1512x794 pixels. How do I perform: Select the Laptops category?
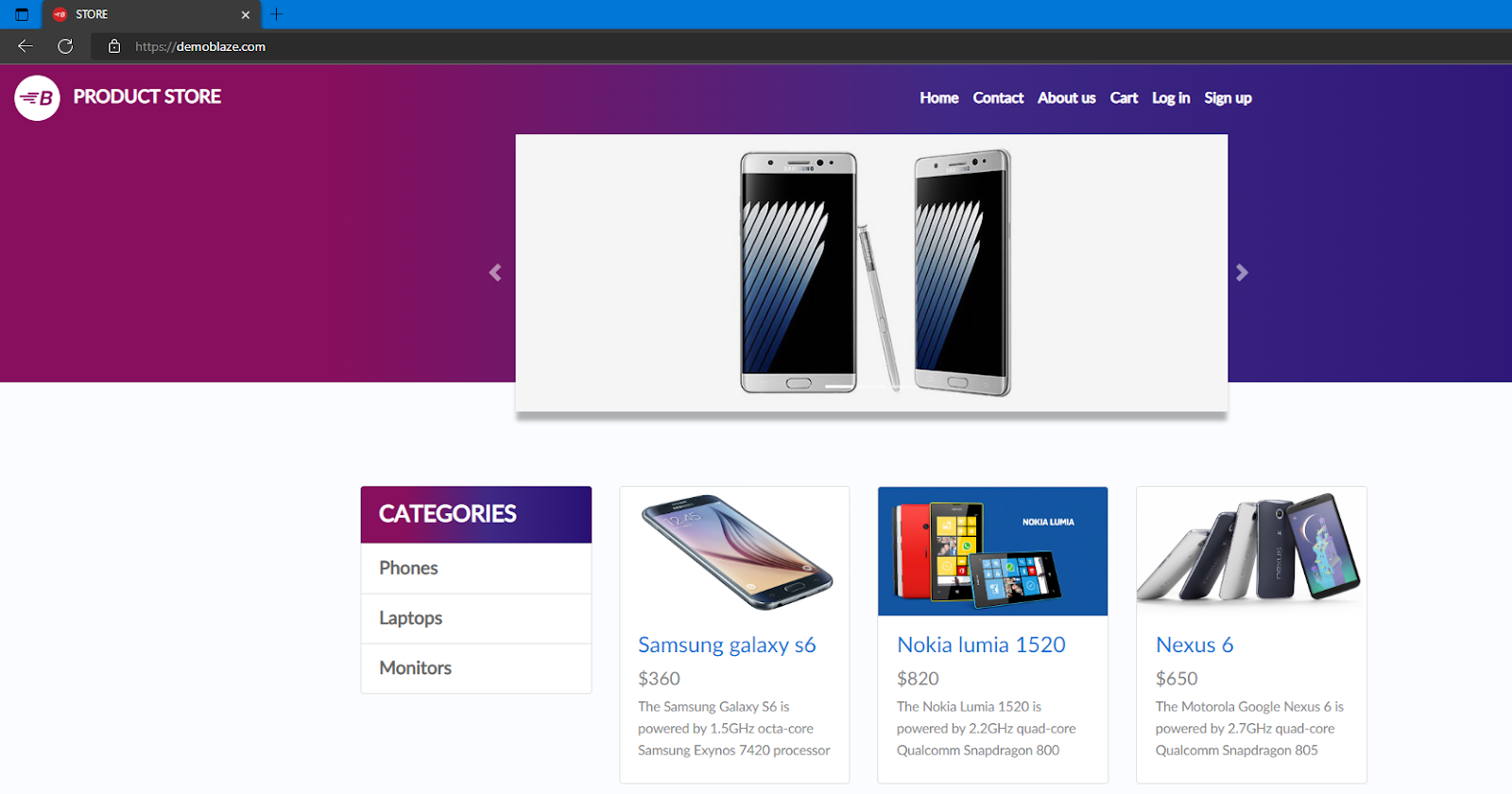pyautogui.click(x=476, y=618)
